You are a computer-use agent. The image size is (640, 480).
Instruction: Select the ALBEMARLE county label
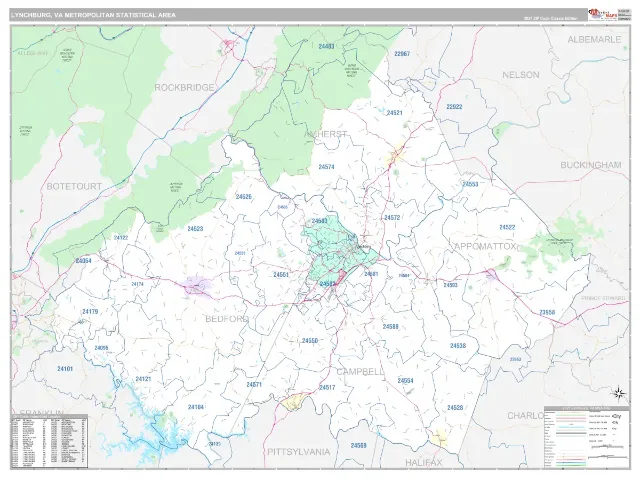594,40
